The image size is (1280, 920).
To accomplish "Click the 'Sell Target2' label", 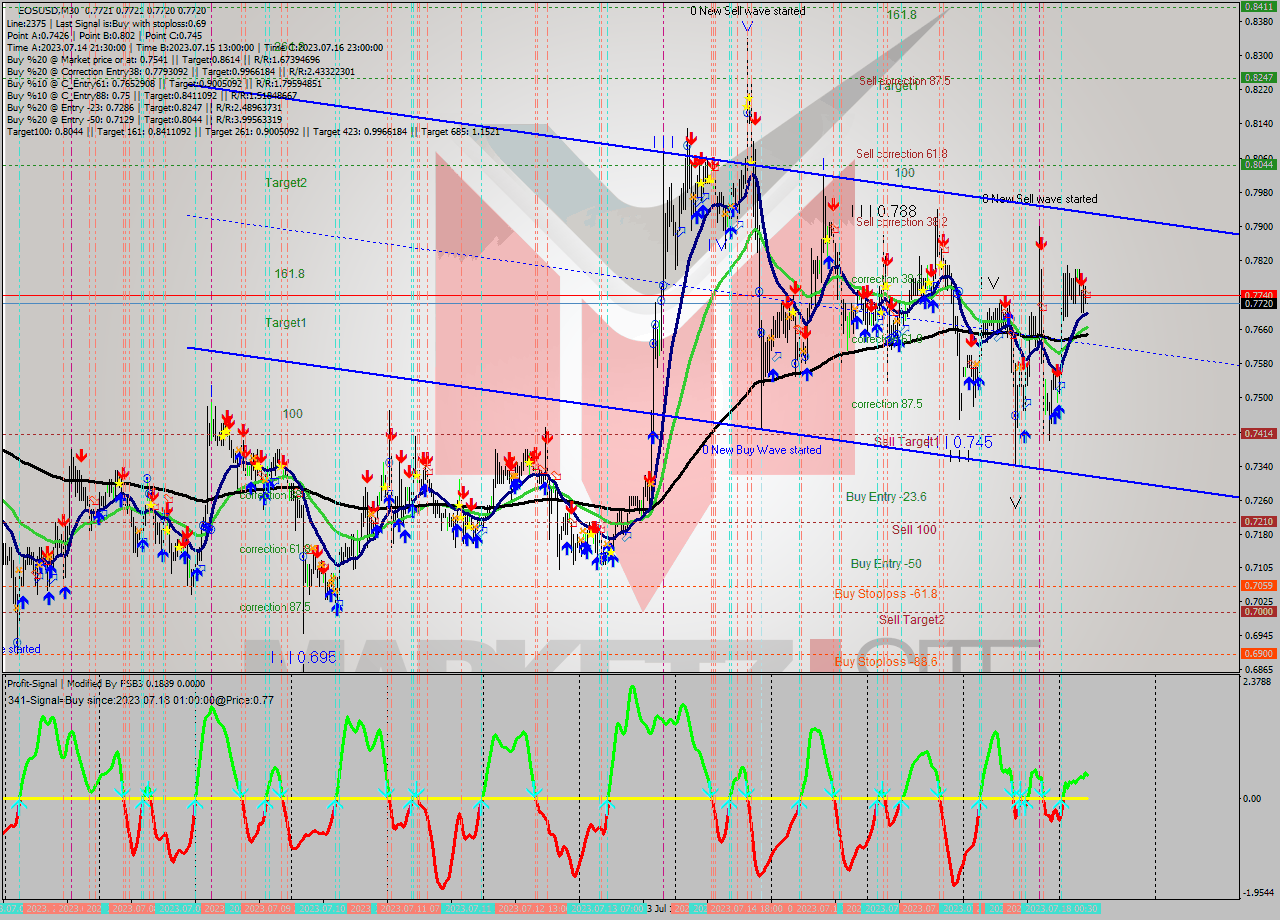I will pos(911,620).
